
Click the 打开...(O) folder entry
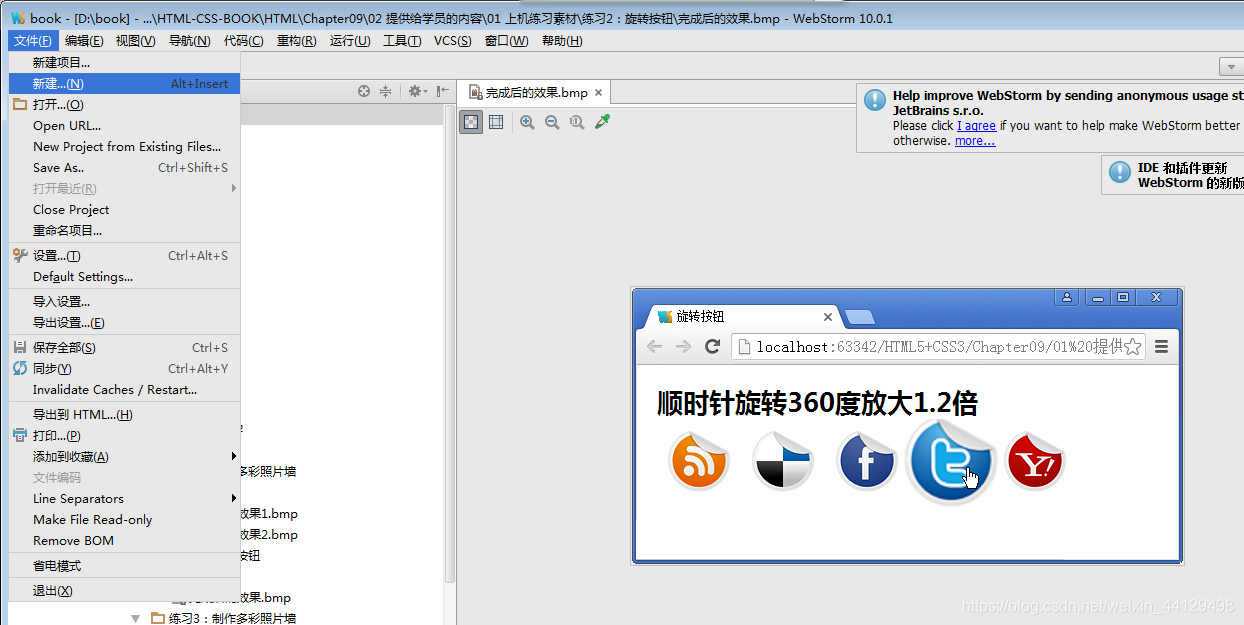point(125,104)
